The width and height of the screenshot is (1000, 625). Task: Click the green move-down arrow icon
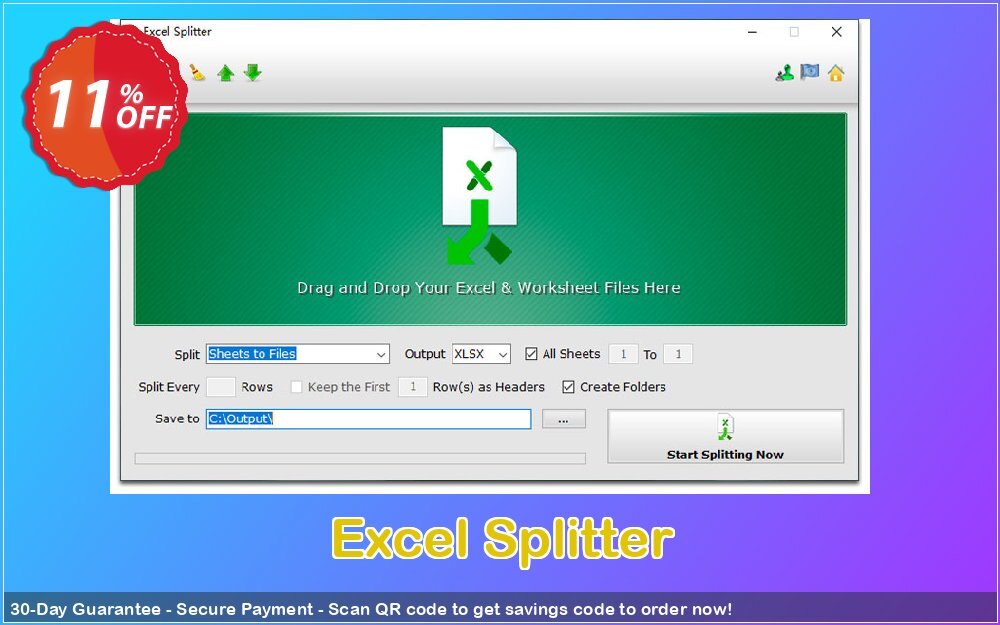253,73
